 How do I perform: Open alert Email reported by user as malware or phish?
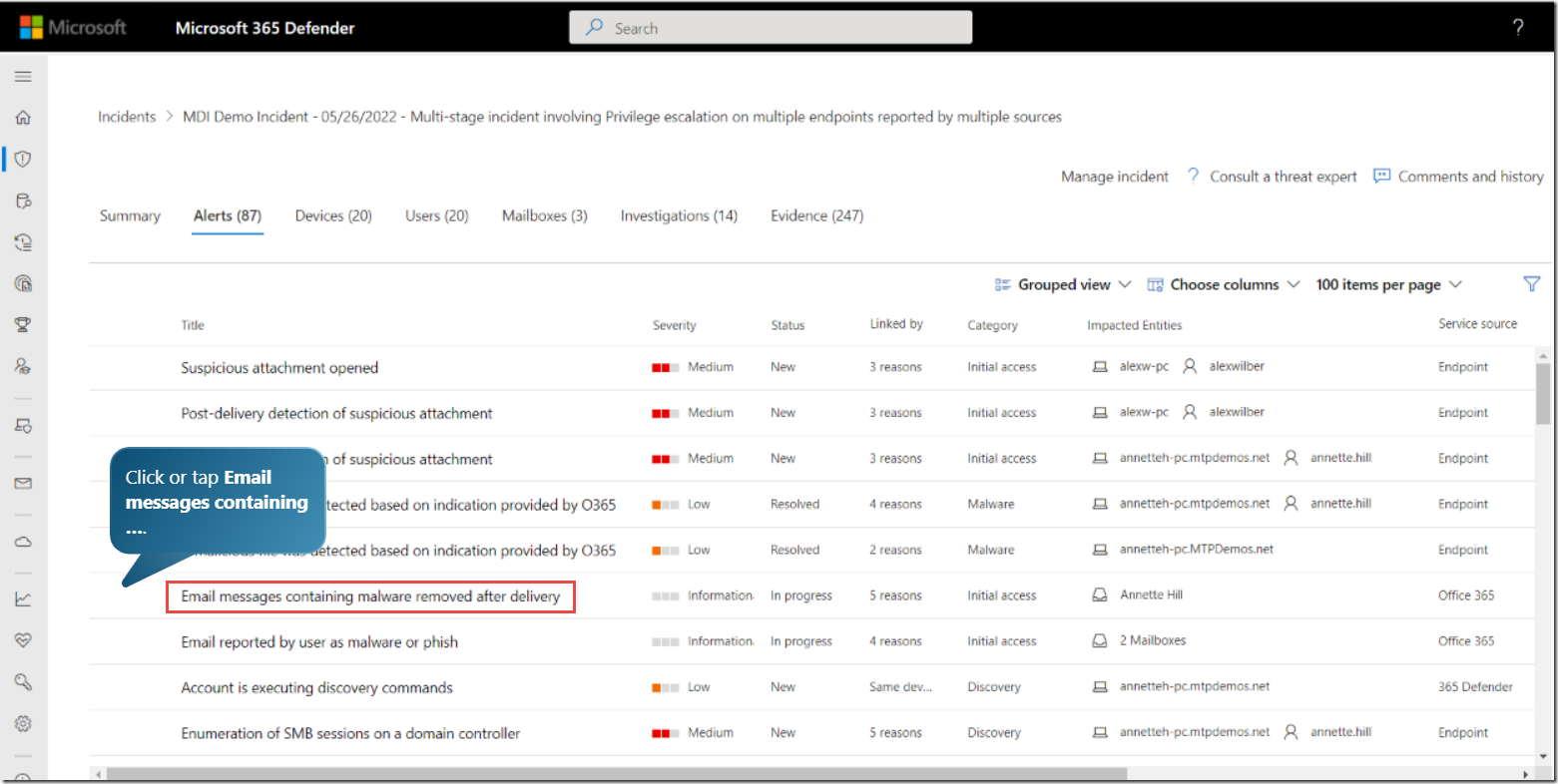point(319,642)
